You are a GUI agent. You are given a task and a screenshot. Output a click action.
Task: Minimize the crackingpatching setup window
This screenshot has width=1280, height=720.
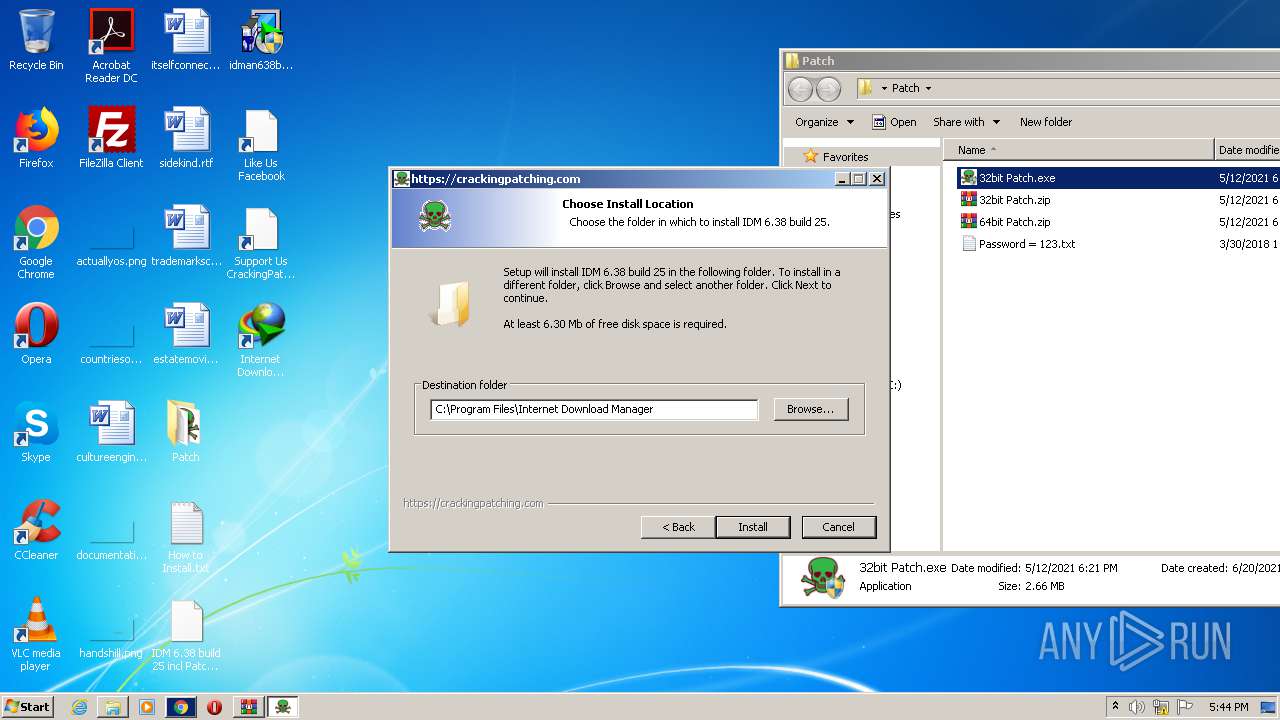(842, 179)
